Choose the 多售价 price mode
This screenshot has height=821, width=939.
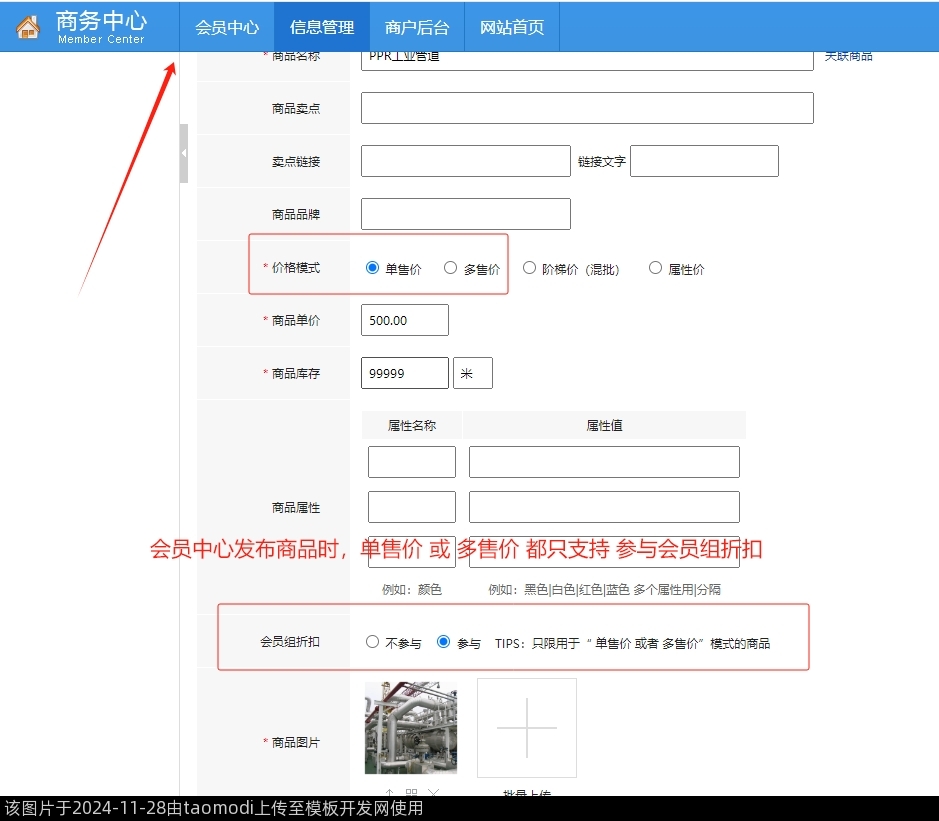tap(451, 268)
